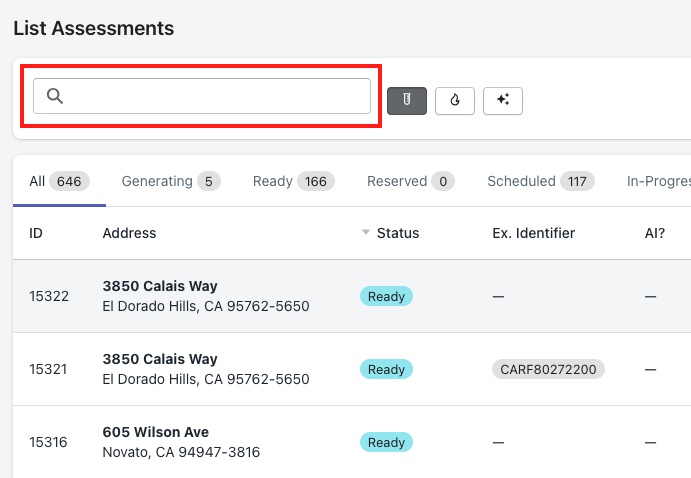Open the Scheduled 117 tab
691x478 pixels.
[x=541, y=181]
